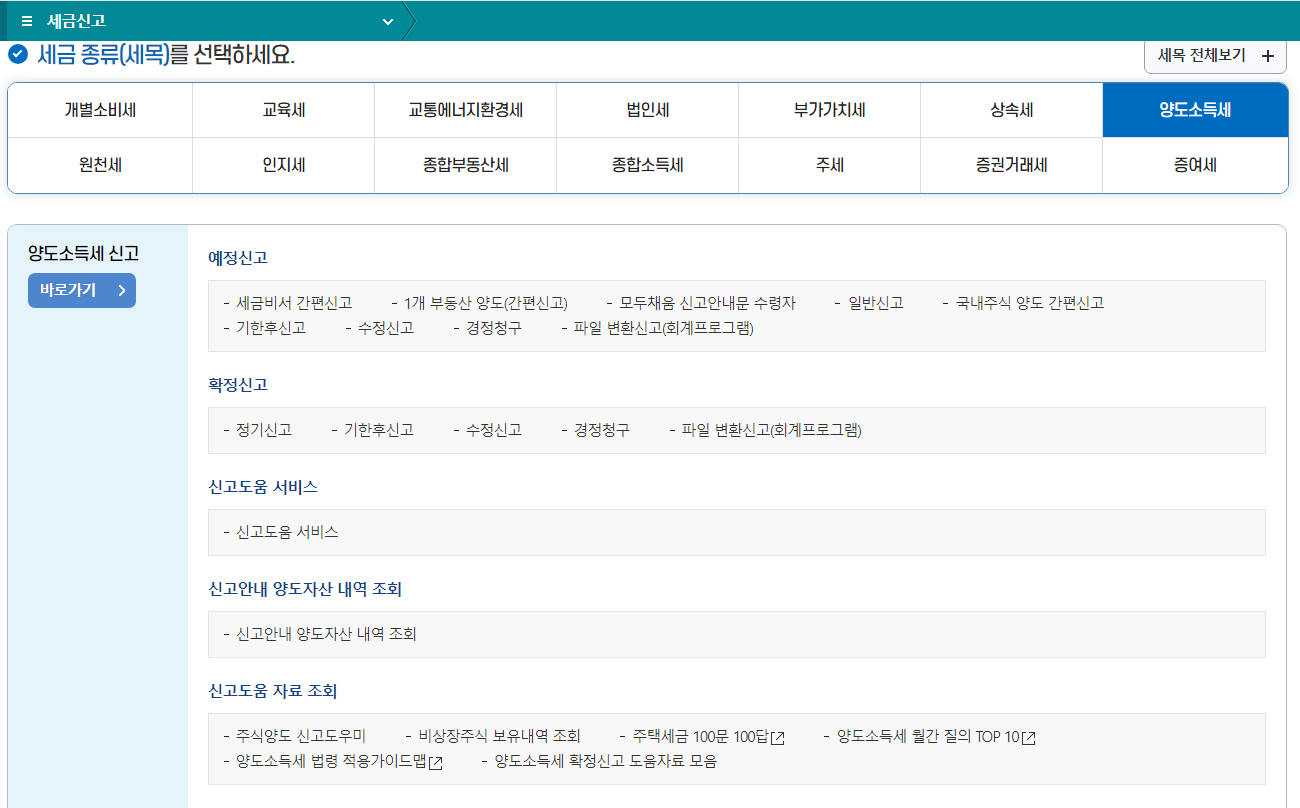1300x808 pixels.
Task: Select the 인지세 tab
Action: (283, 165)
